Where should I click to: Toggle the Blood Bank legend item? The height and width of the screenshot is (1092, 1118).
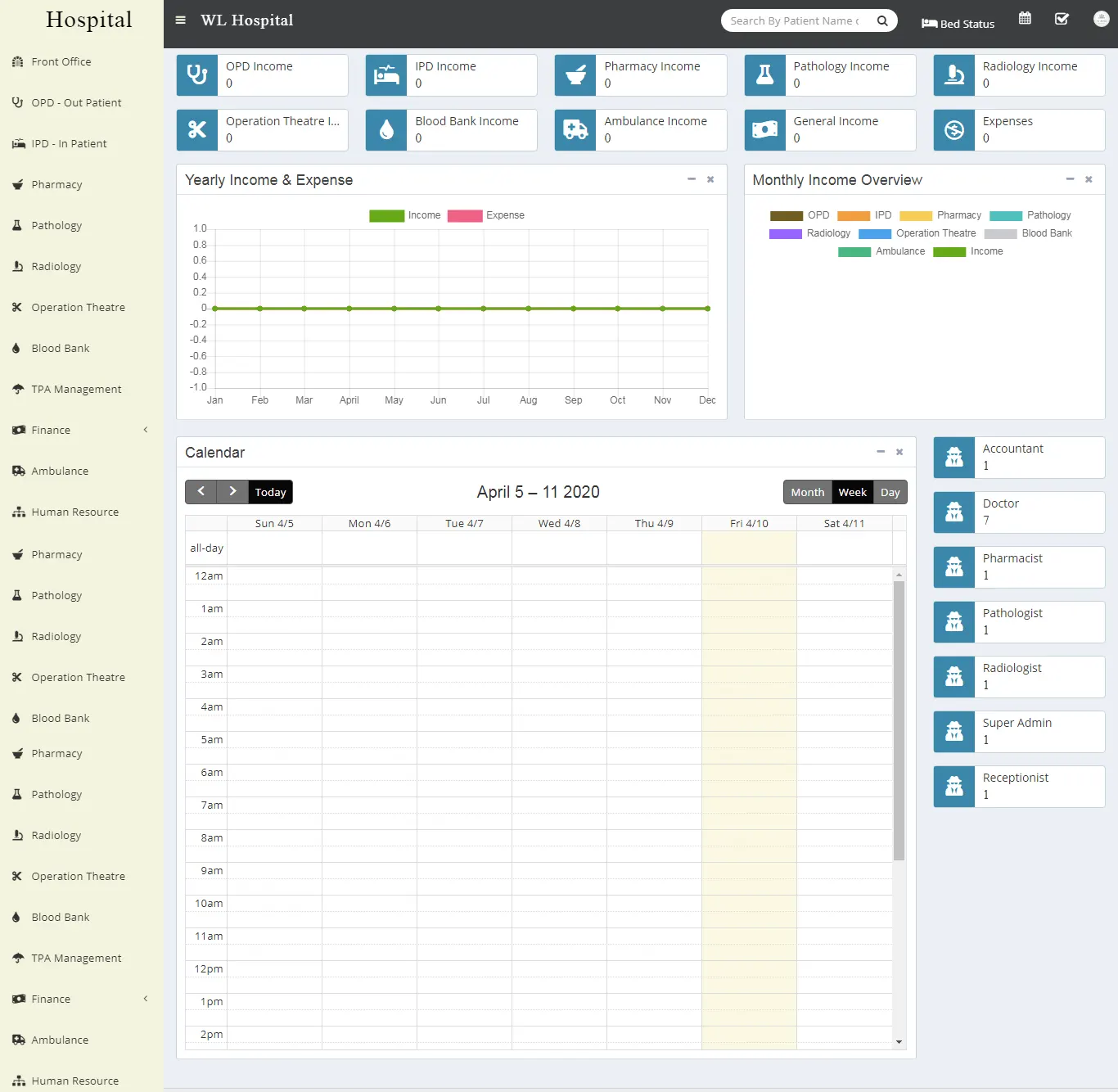1028,233
